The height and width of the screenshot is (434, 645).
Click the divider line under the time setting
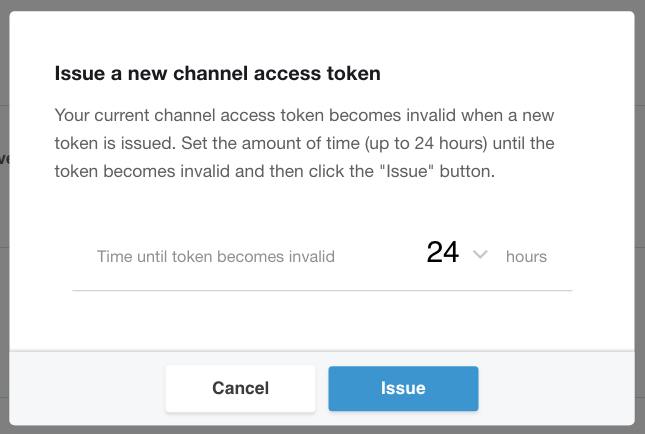tap(320, 291)
